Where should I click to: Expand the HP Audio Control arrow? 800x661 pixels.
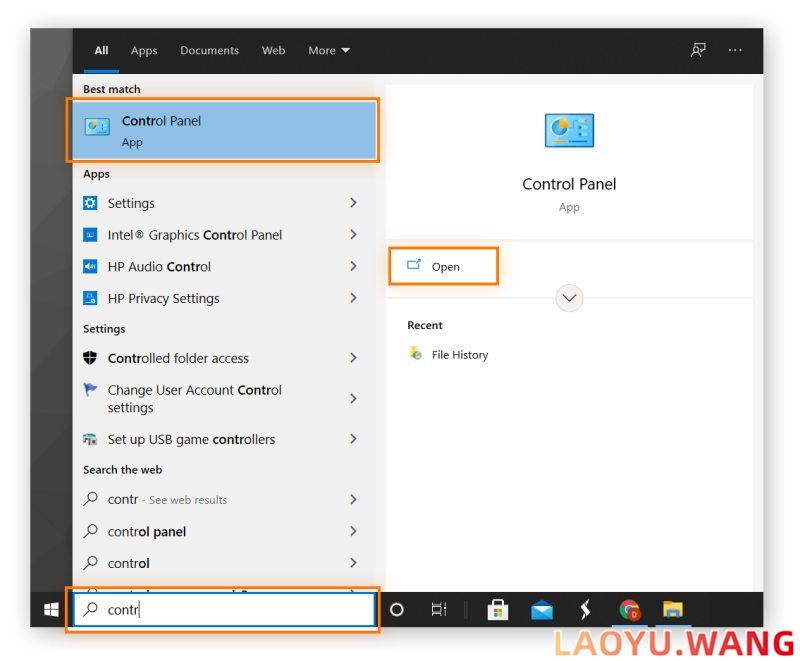(x=353, y=266)
